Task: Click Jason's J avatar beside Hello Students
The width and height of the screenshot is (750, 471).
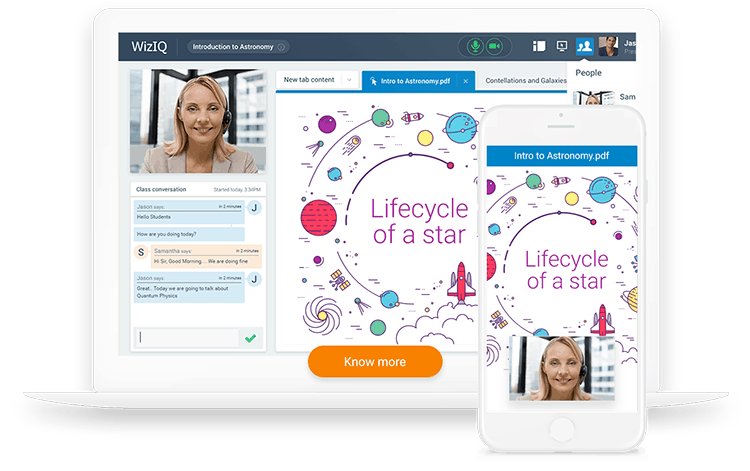Action: click(254, 208)
